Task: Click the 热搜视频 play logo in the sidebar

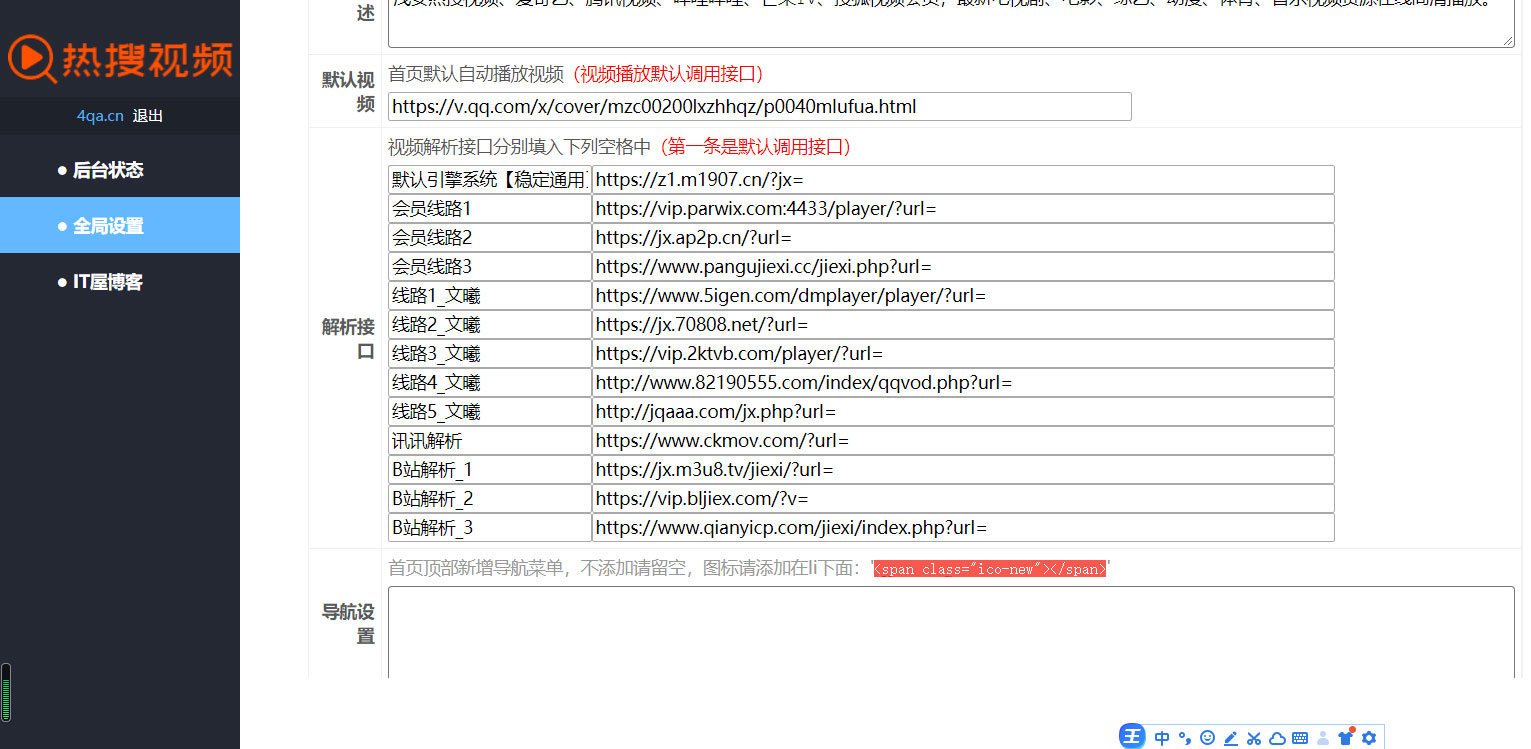Action: pos(120,60)
